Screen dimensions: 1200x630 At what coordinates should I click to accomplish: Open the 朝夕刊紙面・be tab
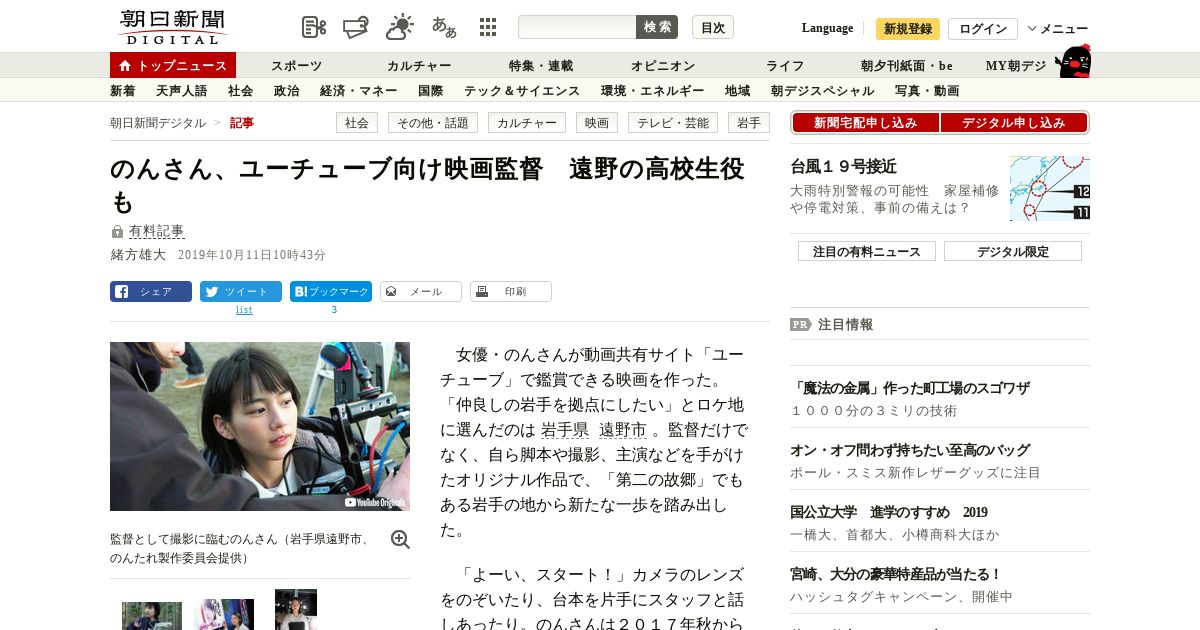click(907, 66)
